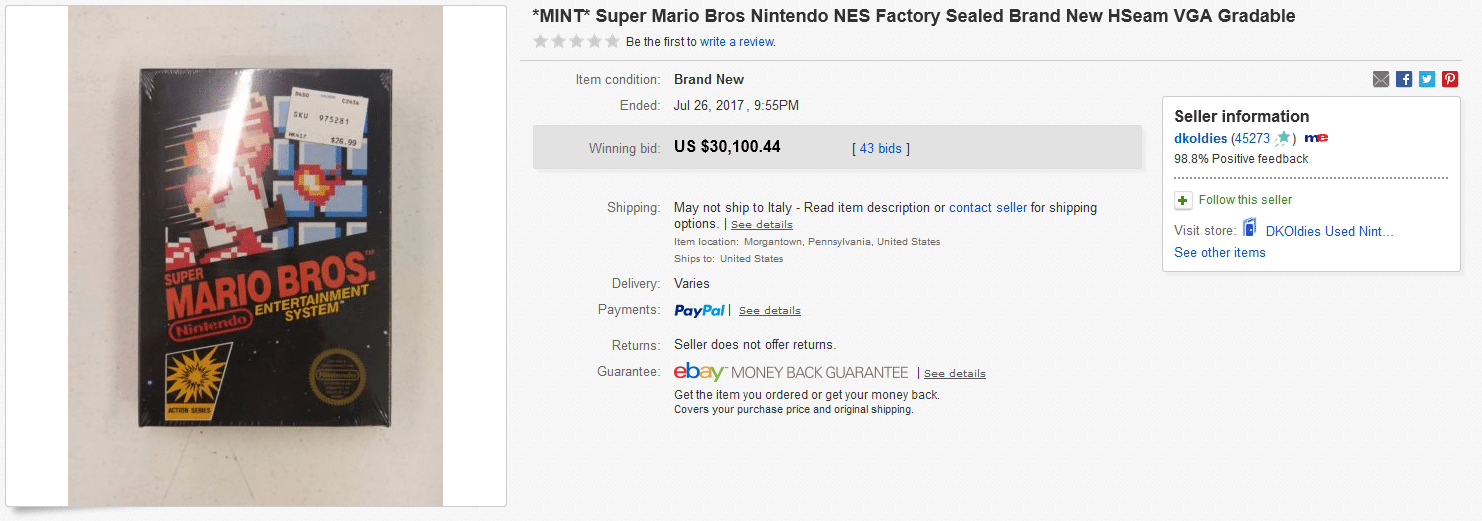Expand guarantee 'See details'

pyautogui.click(x=954, y=374)
